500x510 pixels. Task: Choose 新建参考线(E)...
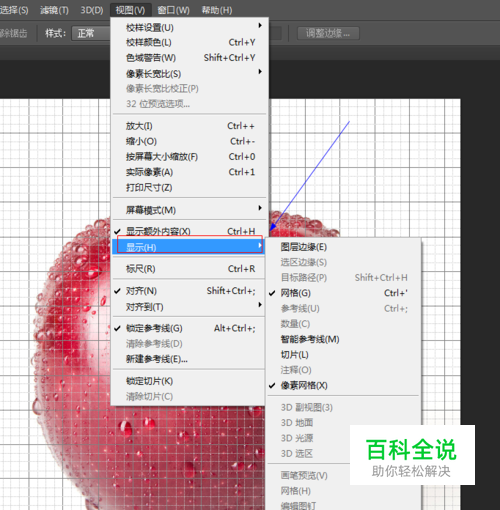tap(189, 359)
